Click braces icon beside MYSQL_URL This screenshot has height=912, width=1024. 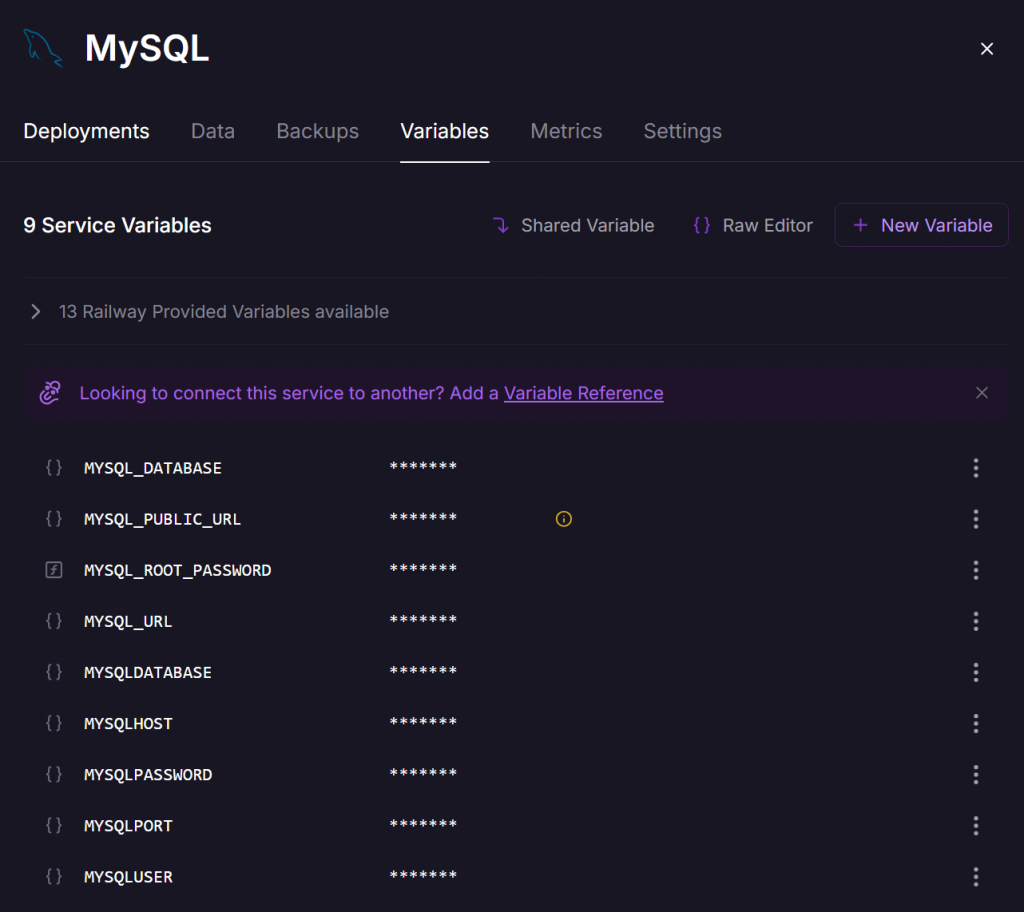(54, 621)
